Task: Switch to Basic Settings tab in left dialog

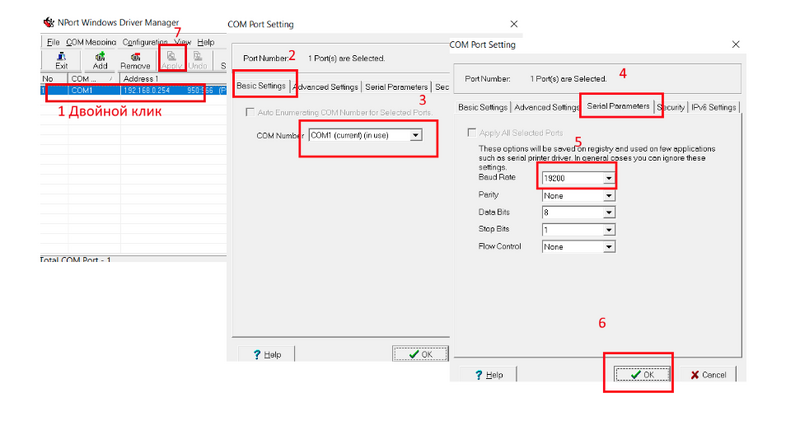Action: [261, 86]
